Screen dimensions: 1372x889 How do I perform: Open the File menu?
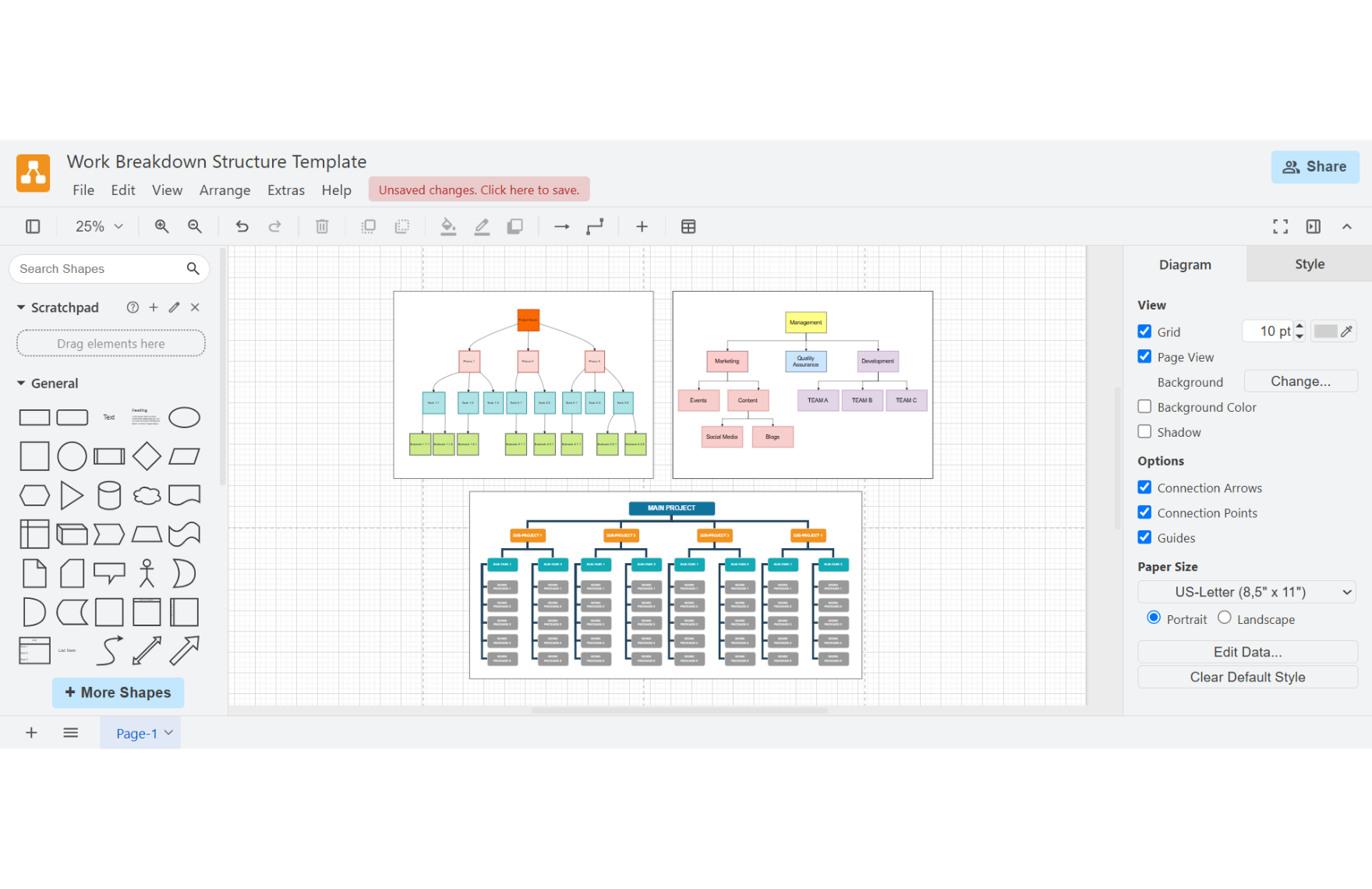[83, 190]
